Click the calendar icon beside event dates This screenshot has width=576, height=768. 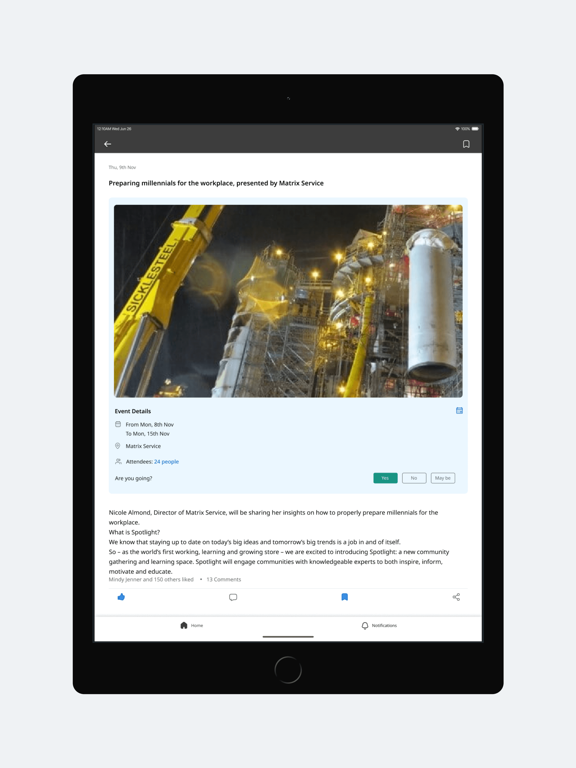[x=118, y=424]
